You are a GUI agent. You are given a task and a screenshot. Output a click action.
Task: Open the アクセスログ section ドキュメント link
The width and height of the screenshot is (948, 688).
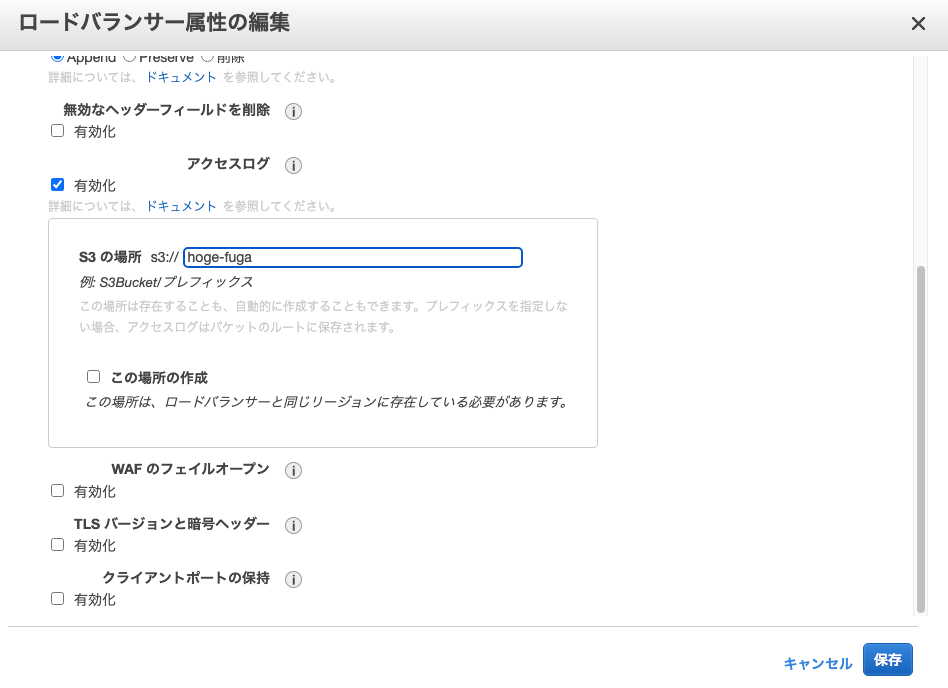tap(181, 206)
